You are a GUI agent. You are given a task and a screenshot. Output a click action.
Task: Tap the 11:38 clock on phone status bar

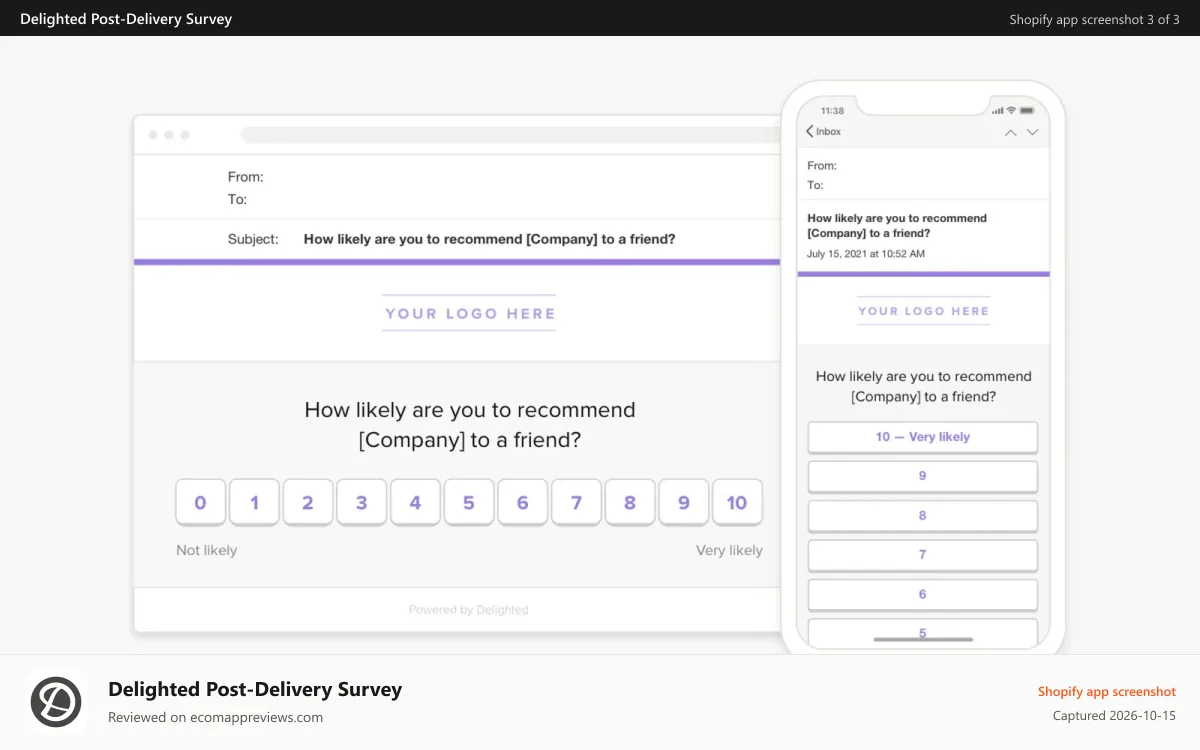tap(832, 110)
